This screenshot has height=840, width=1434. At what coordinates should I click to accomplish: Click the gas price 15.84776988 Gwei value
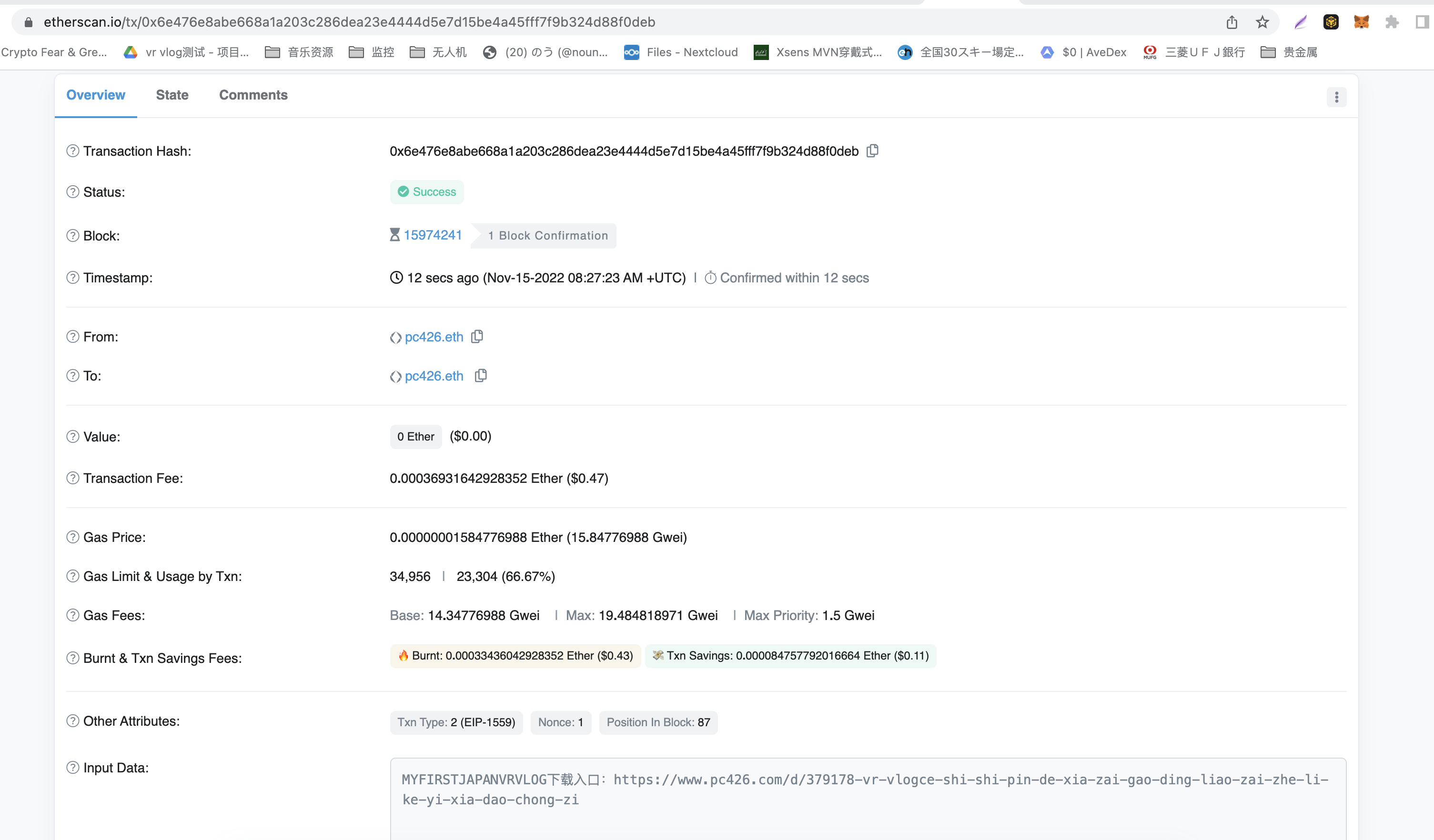(626, 538)
